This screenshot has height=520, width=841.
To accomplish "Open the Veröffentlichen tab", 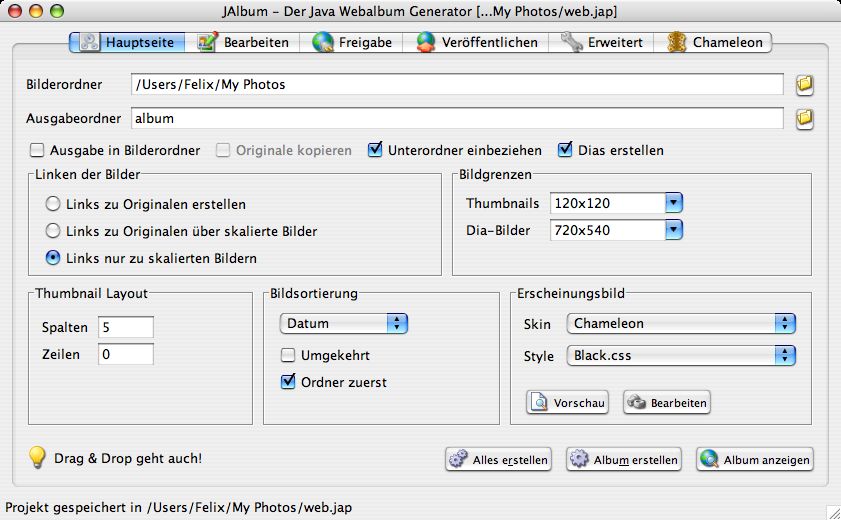I will click(x=476, y=42).
